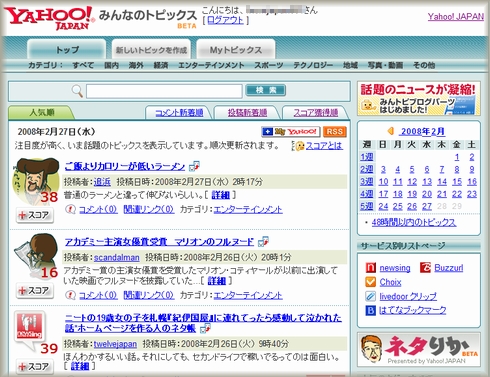Open the 48時間以内のトピックス link
This screenshot has width=490, height=377.
(x=414, y=222)
